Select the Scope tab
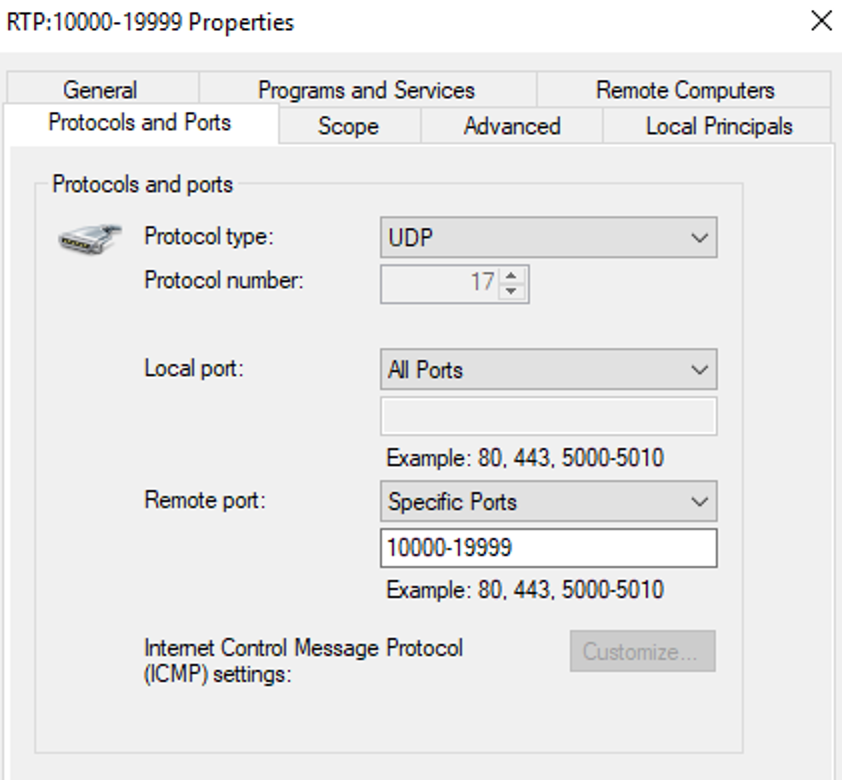 click(349, 126)
